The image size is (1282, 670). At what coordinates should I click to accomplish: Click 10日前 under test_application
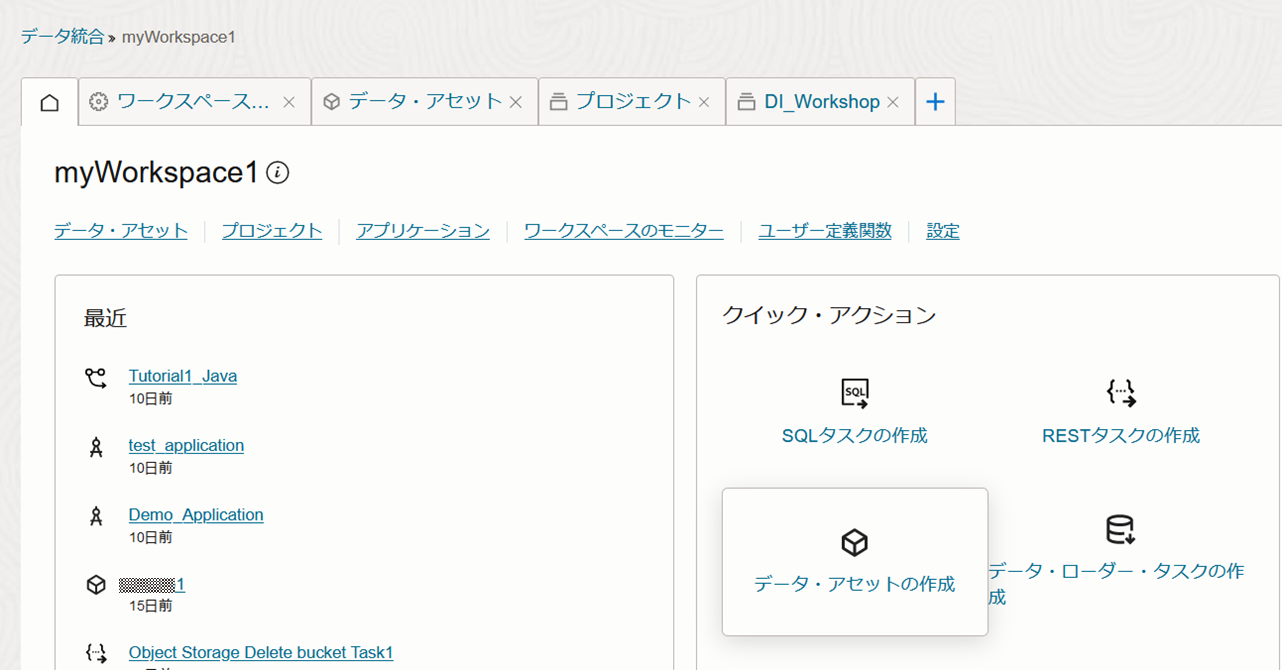(x=150, y=467)
